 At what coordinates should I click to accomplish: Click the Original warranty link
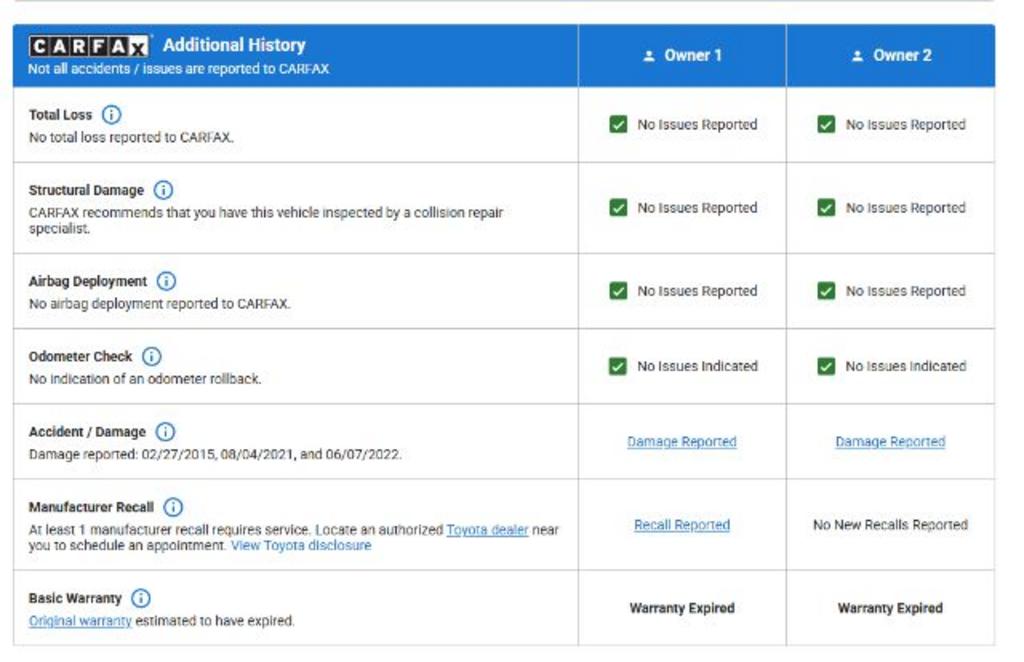pos(80,621)
